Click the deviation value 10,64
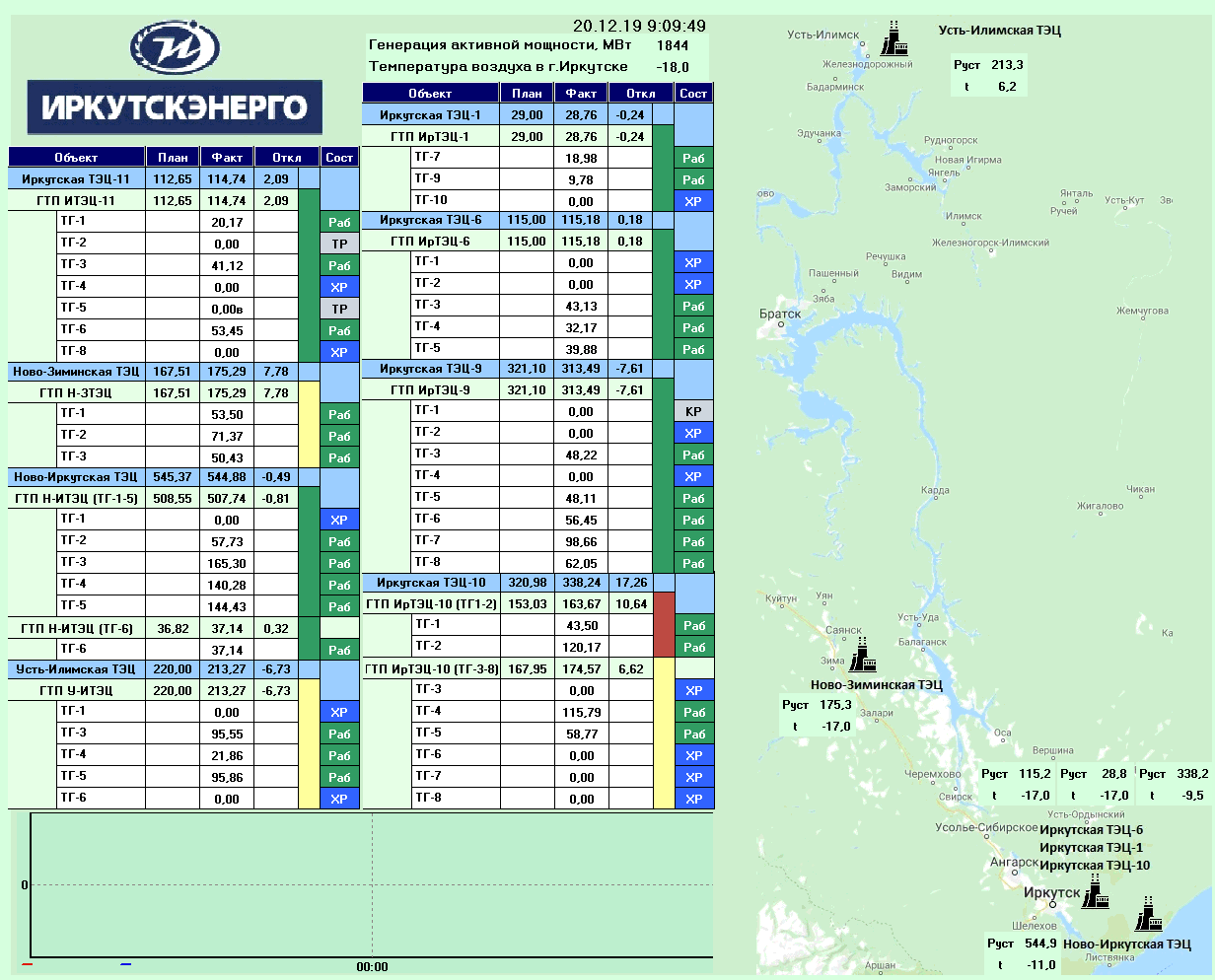1215x980 pixels. 631,604
